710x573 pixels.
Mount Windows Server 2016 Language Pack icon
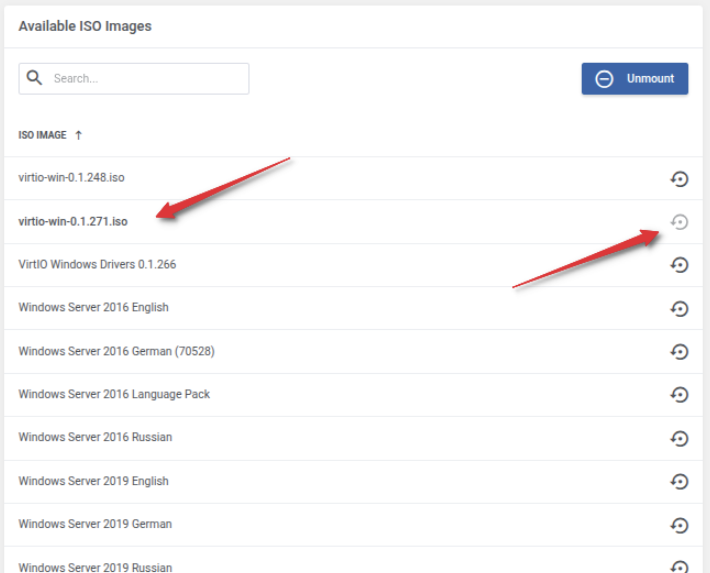pyautogui.click(x=679, y=395)
